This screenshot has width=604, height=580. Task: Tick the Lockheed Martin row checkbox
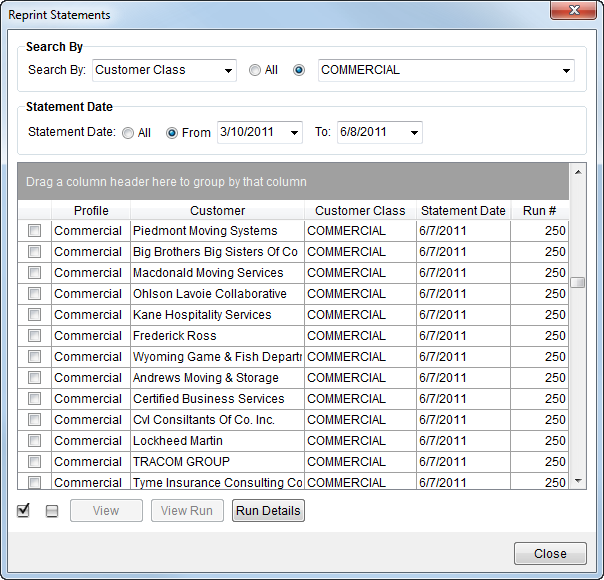34,441
